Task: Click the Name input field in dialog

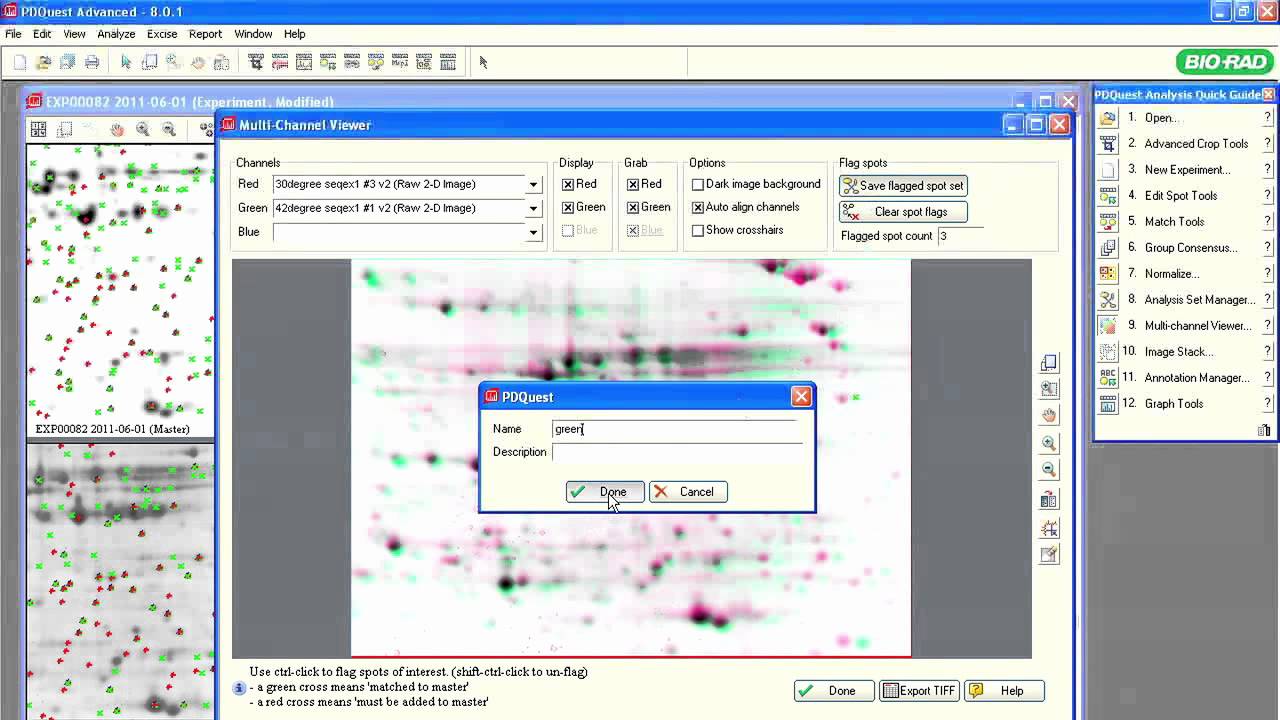Action: [x=677, y=429]
